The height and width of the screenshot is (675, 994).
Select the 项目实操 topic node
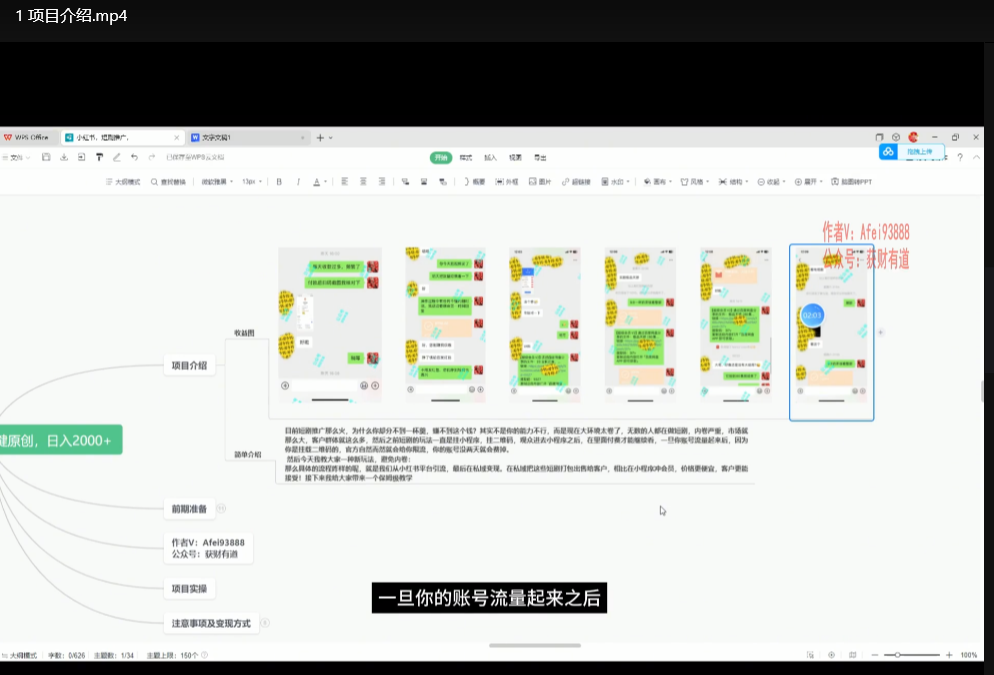[x=189, y=588]
